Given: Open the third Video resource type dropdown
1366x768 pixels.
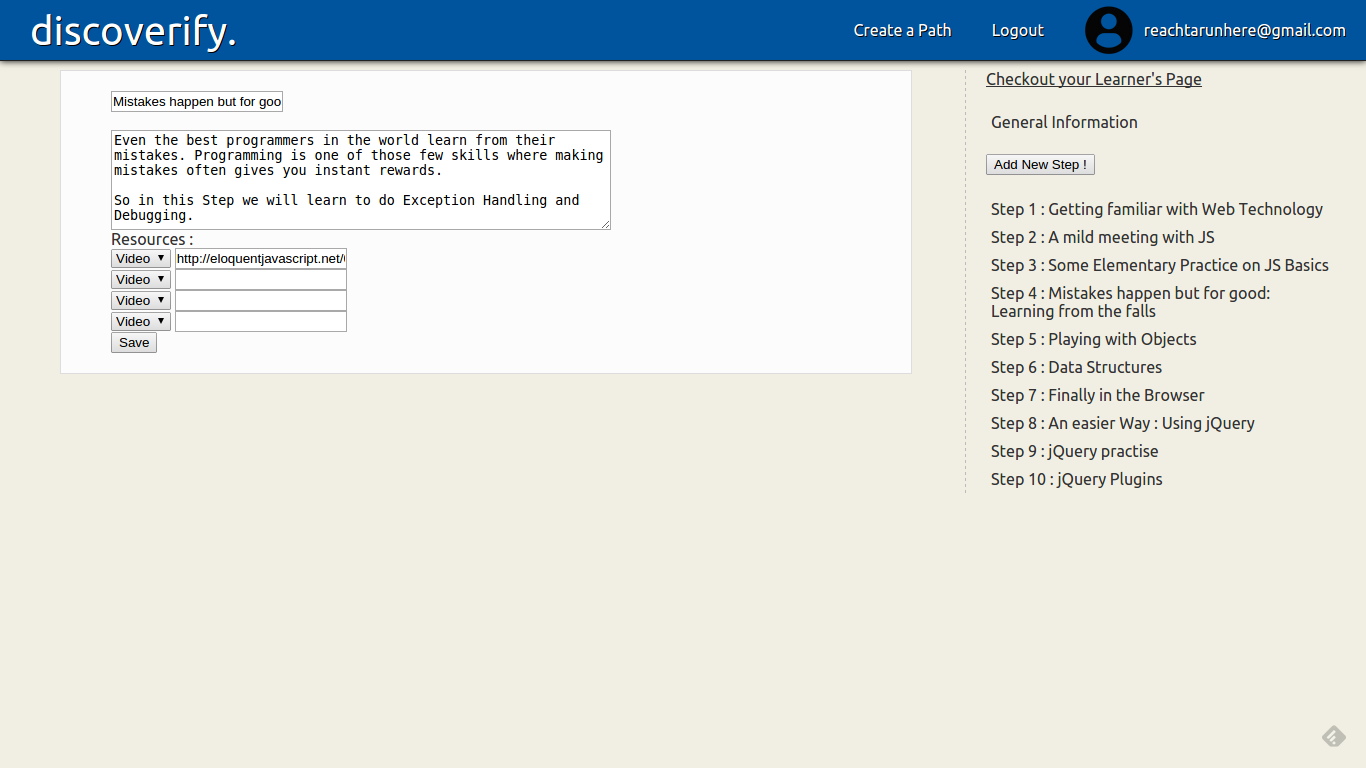Looking at the screenshot, I should tap(141, 300).
